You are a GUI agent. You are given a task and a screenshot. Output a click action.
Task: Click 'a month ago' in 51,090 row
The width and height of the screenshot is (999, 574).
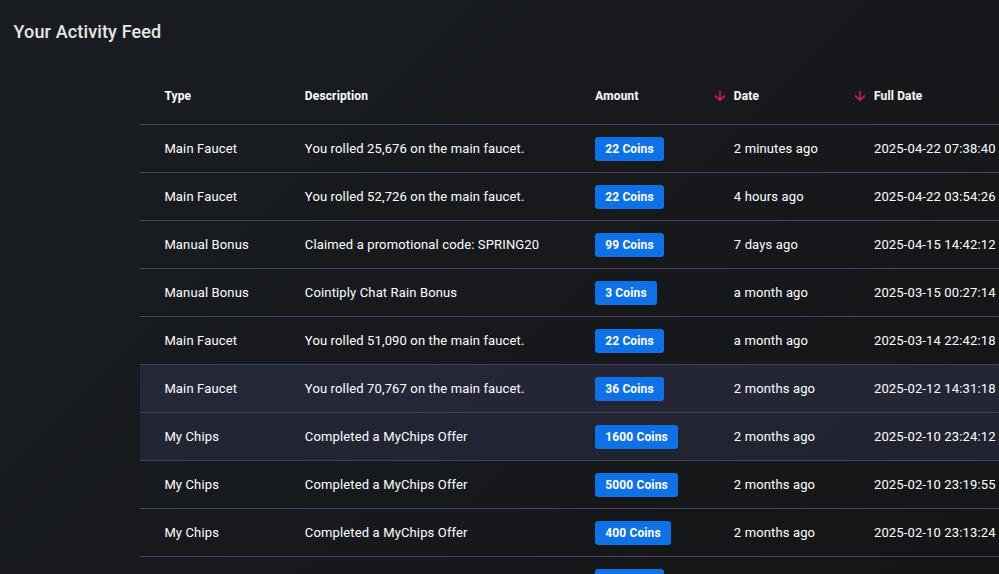pyautogui.click(x=770, y=341)
